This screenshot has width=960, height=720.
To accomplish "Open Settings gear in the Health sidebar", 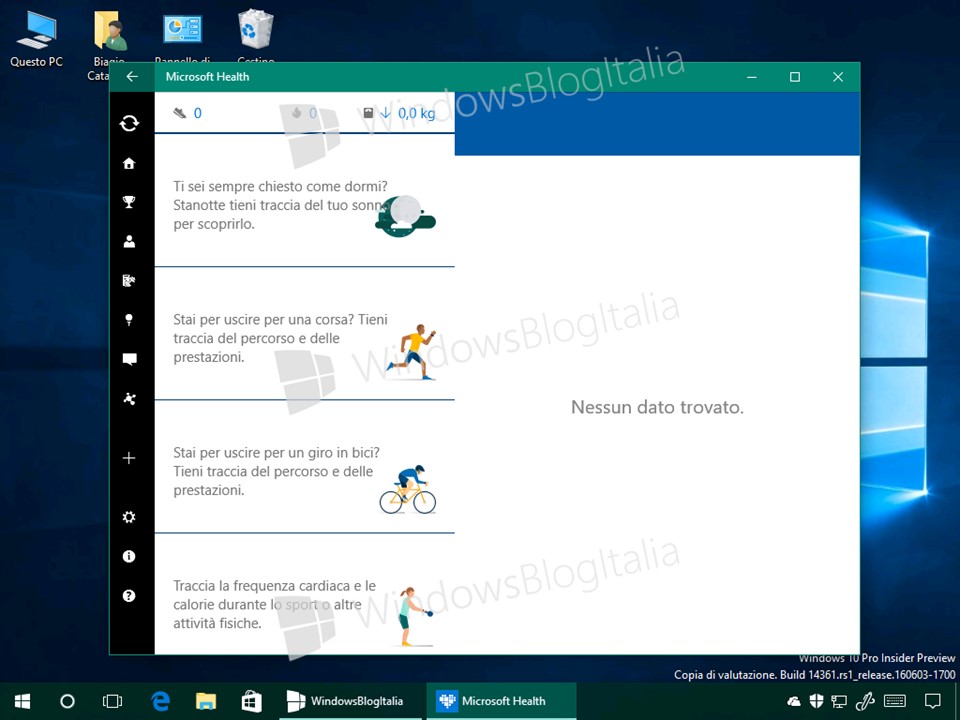I will tap(129, 517).
